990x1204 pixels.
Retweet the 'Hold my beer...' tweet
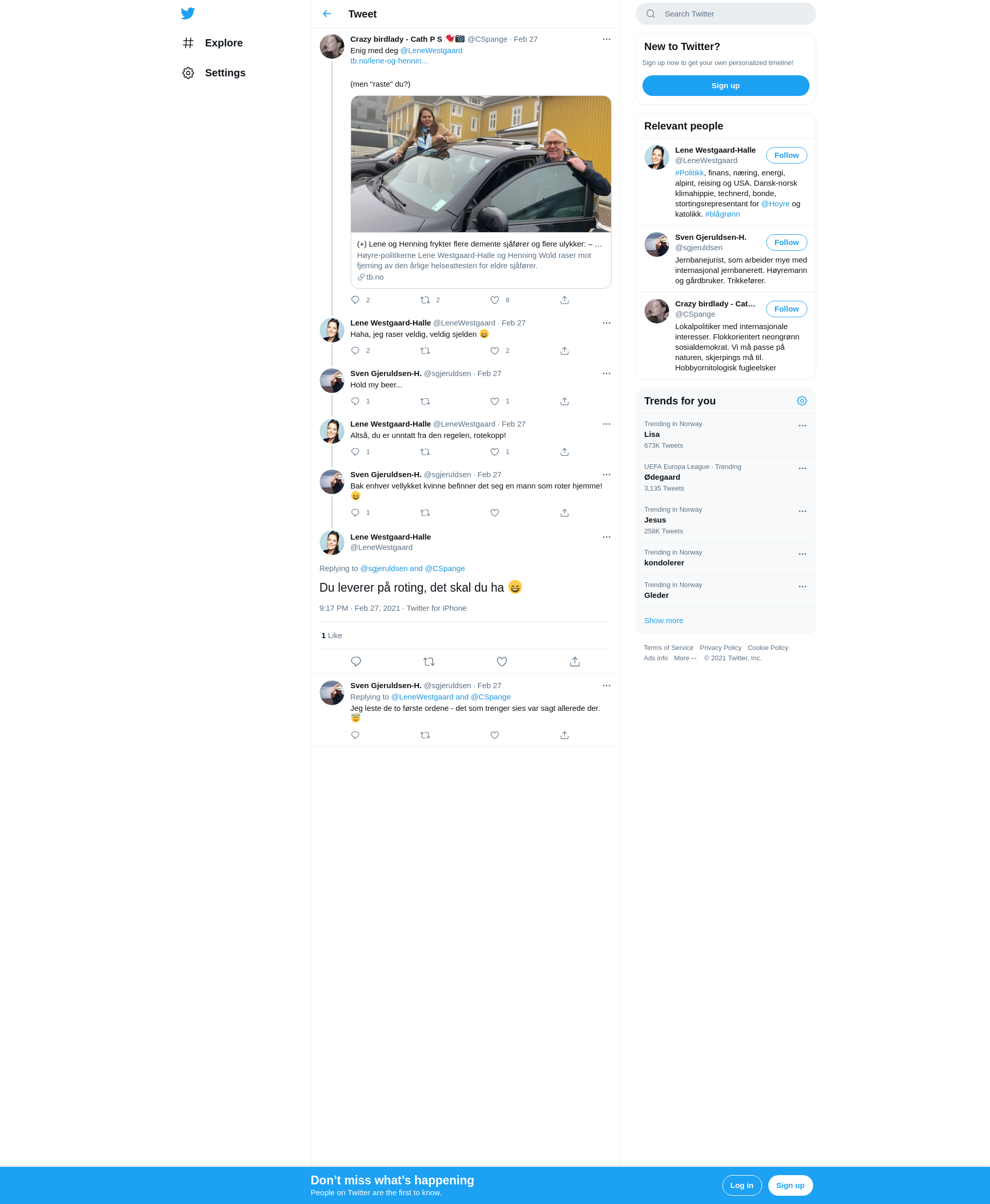coord(425,401)
